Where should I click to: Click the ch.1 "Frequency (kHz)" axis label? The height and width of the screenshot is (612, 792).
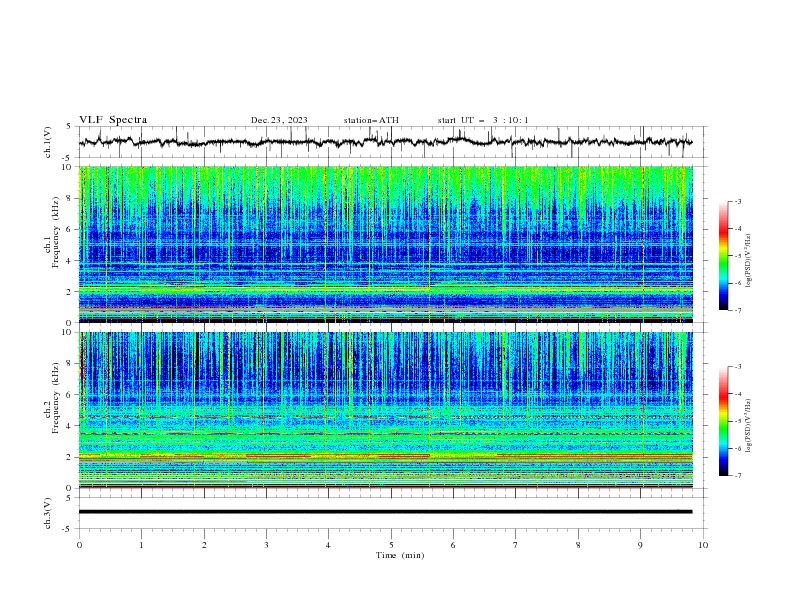coord(56,232)
